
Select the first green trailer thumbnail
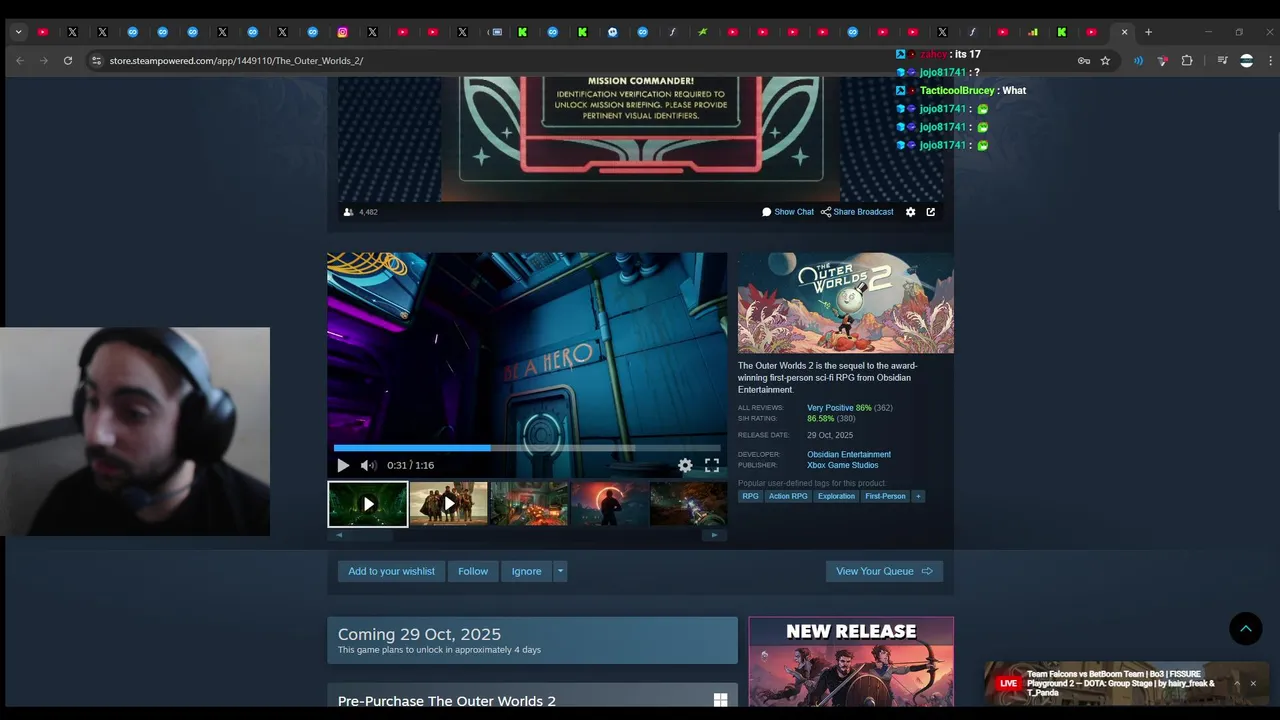[x=368, y=504]
